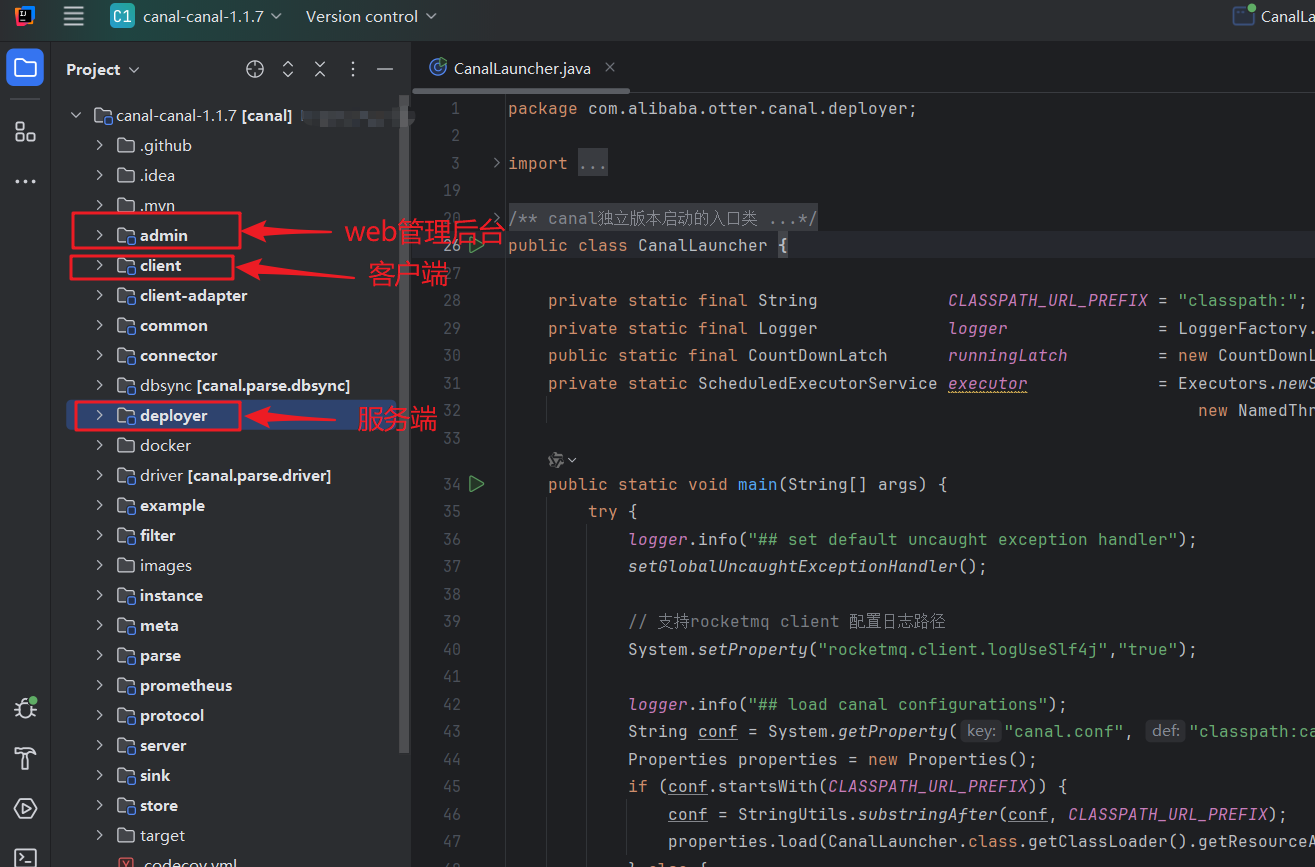Open the Project tool window folder icon
This screenshot has width=1315, height=867.
coord(25,68)
